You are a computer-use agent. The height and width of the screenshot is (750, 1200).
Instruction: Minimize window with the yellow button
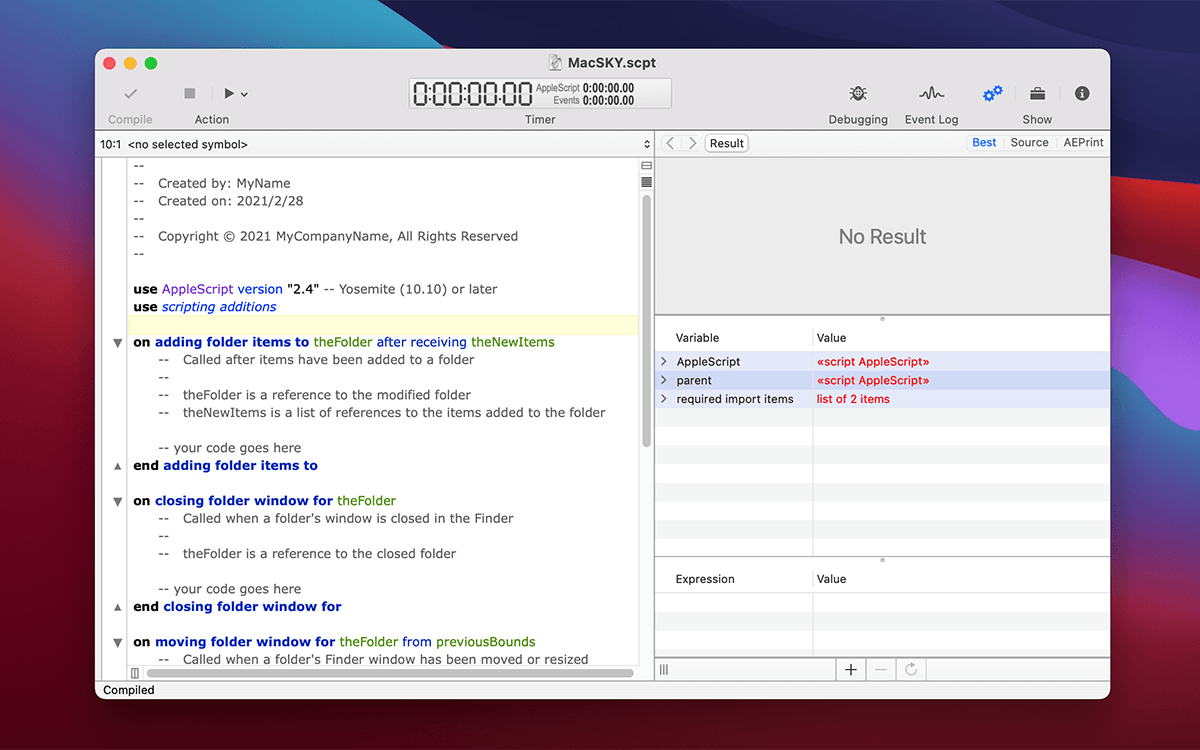click(x=130, y=63)
